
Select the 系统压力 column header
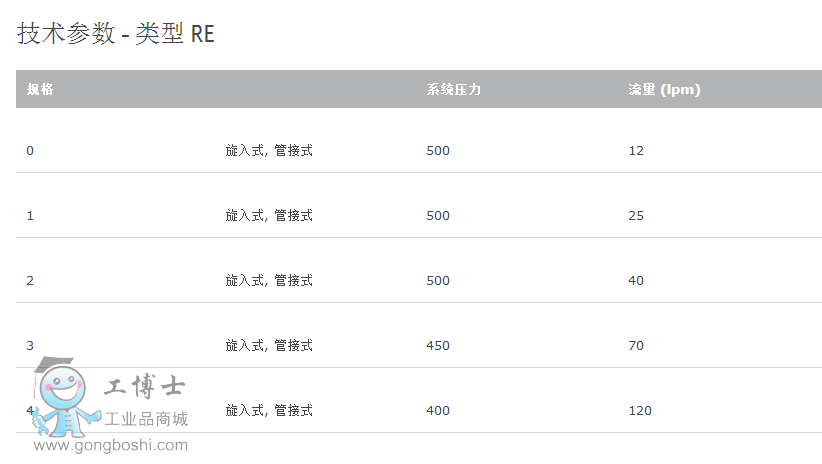click(x=453, y=90)
